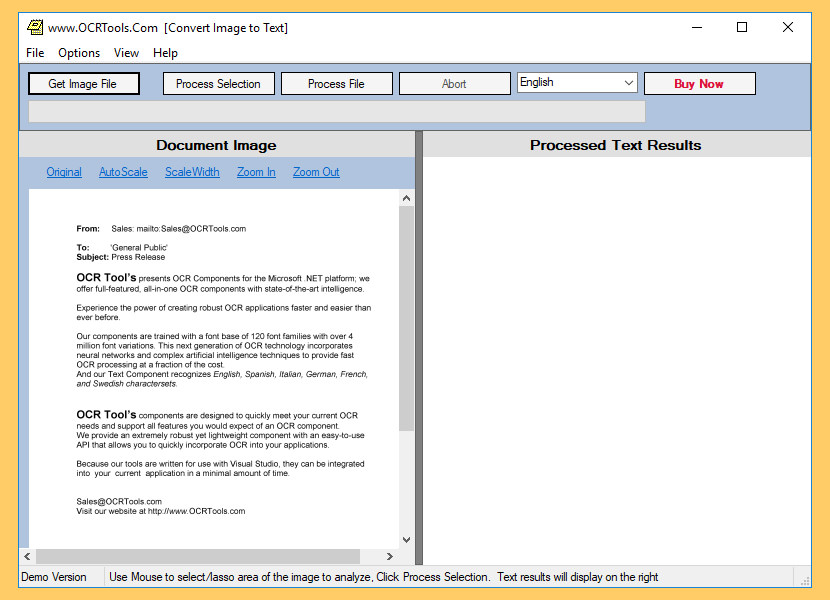Select the AutoScale link

coord(123,172)
